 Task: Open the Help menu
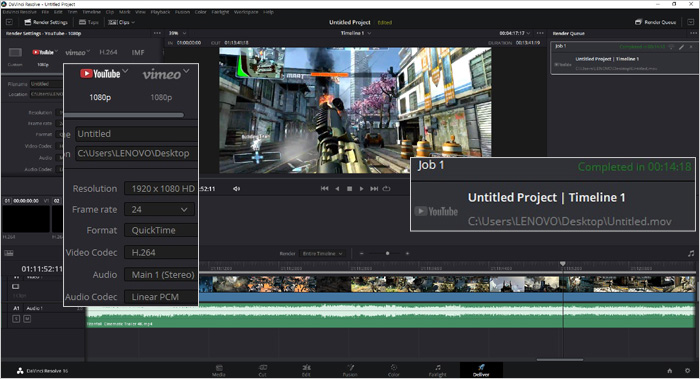pyautogui.click(x=268, y=12)
